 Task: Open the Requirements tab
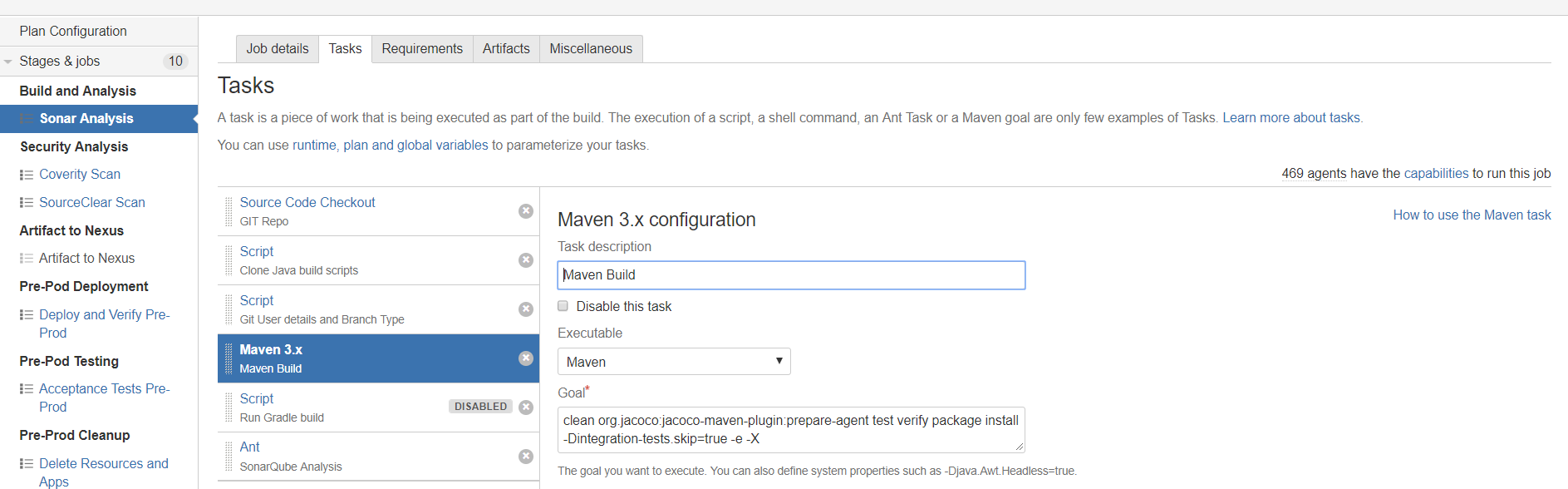422,49
